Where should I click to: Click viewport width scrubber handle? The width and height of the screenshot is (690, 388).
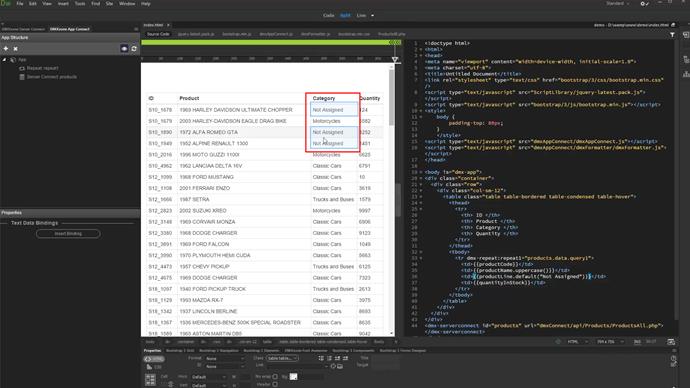click(395, 60)
